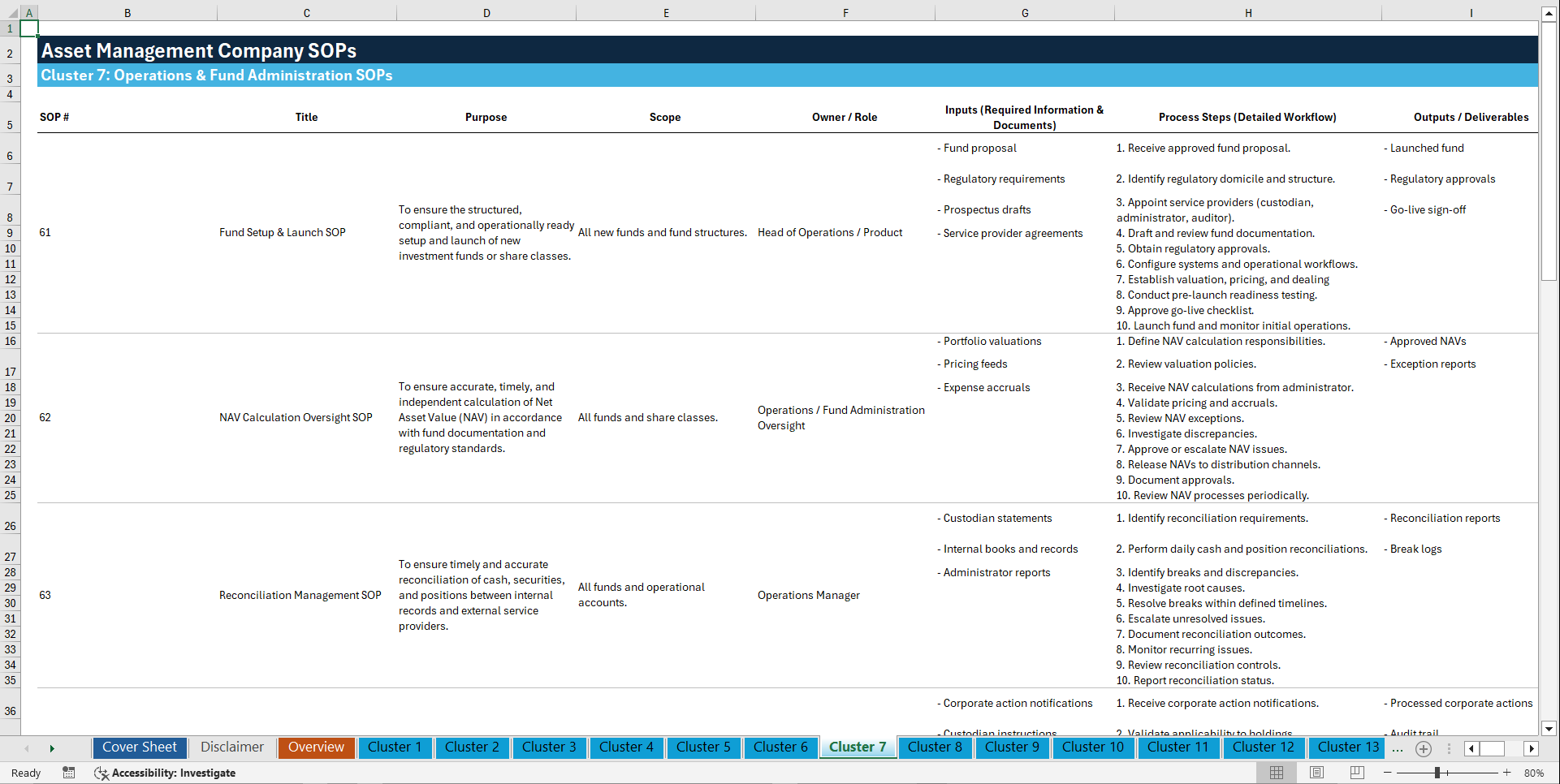Start macro recording from the status bar

(x=69, y=773)
